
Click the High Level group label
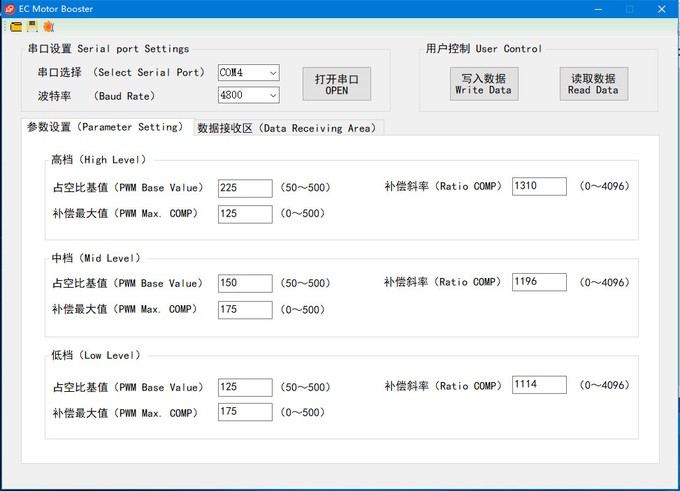click(99, 160)
